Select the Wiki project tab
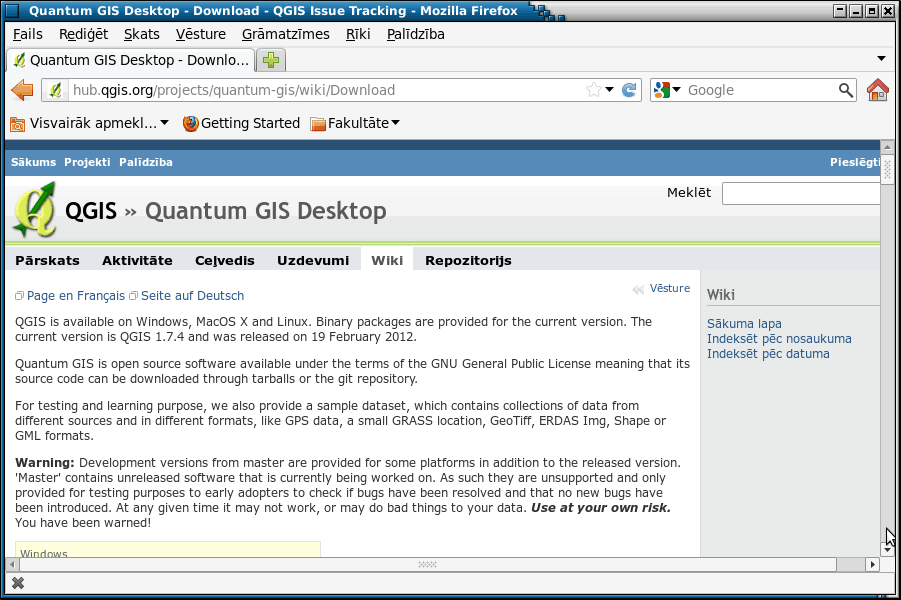901x600 pixels. coord(387,260)
